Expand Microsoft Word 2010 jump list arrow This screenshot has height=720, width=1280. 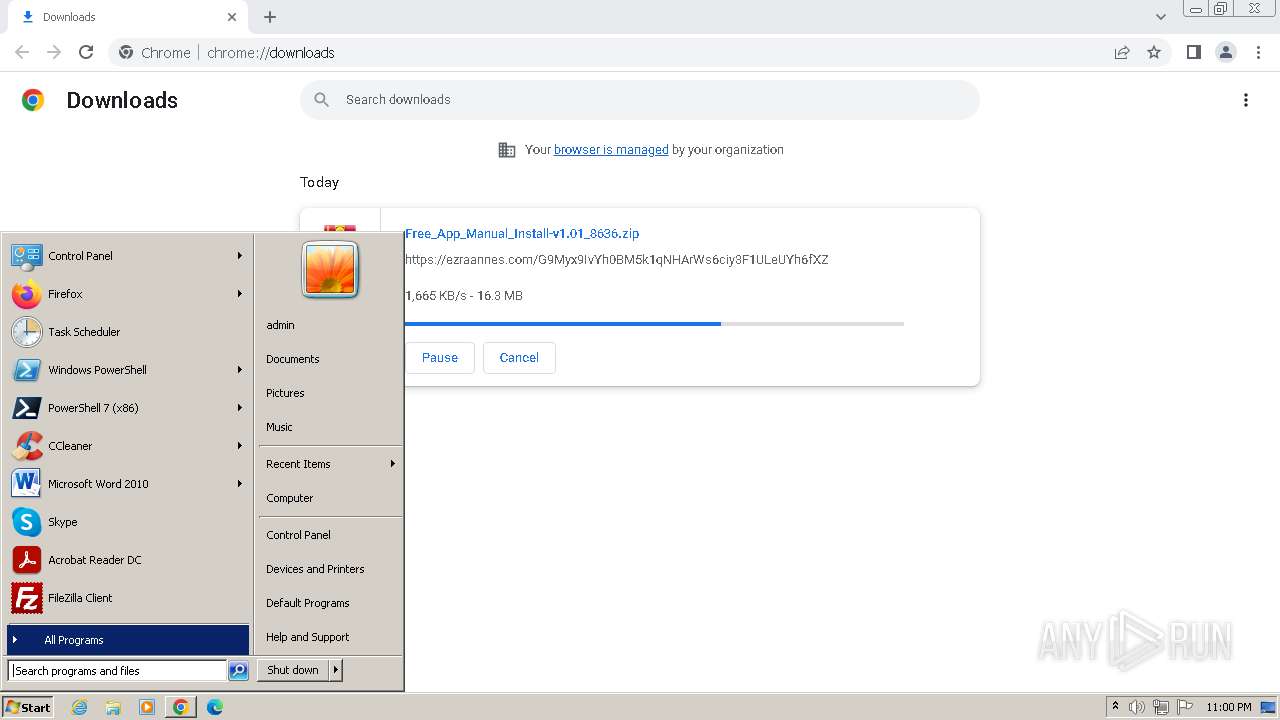point(240,484)
